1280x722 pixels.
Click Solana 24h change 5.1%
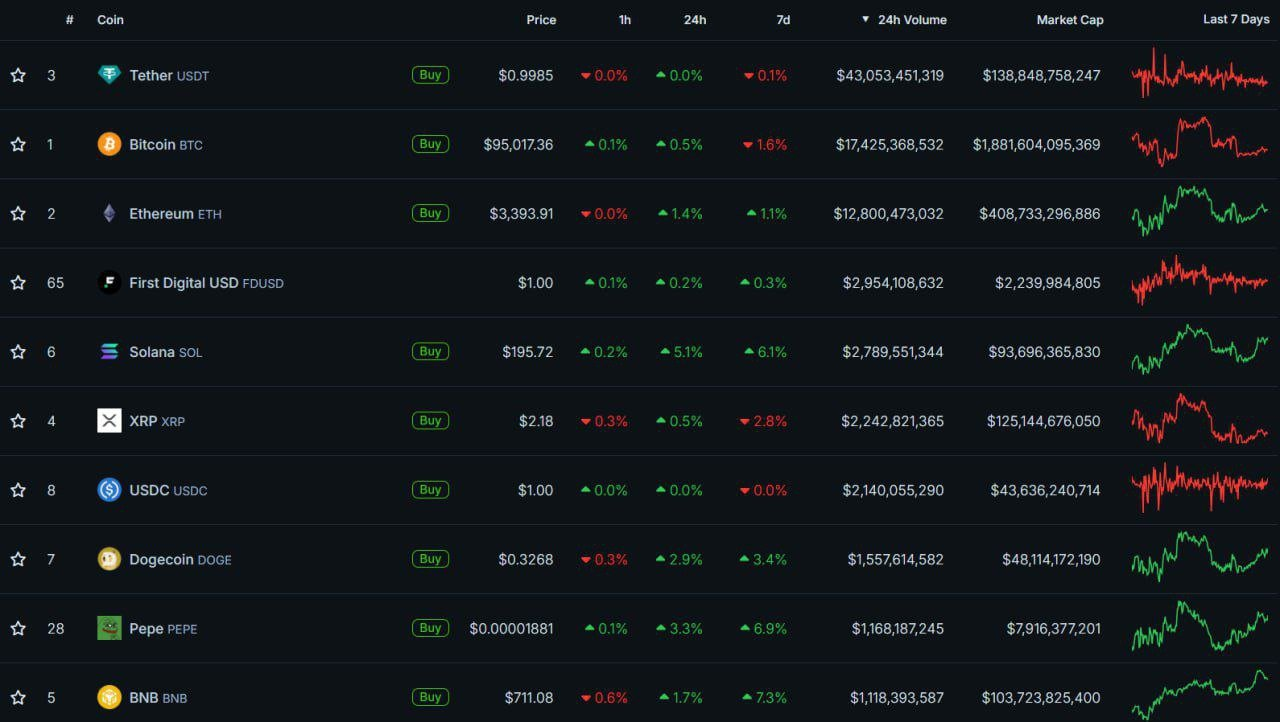[681, 352]
